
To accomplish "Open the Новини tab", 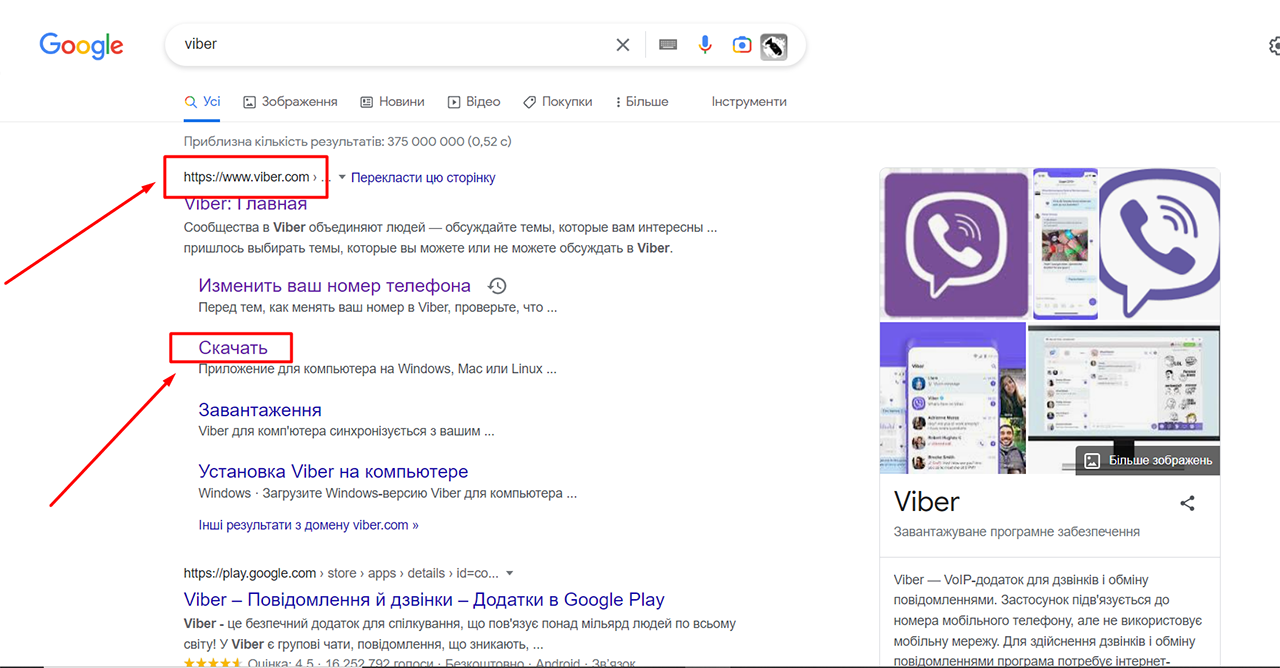I will point(392,102).
